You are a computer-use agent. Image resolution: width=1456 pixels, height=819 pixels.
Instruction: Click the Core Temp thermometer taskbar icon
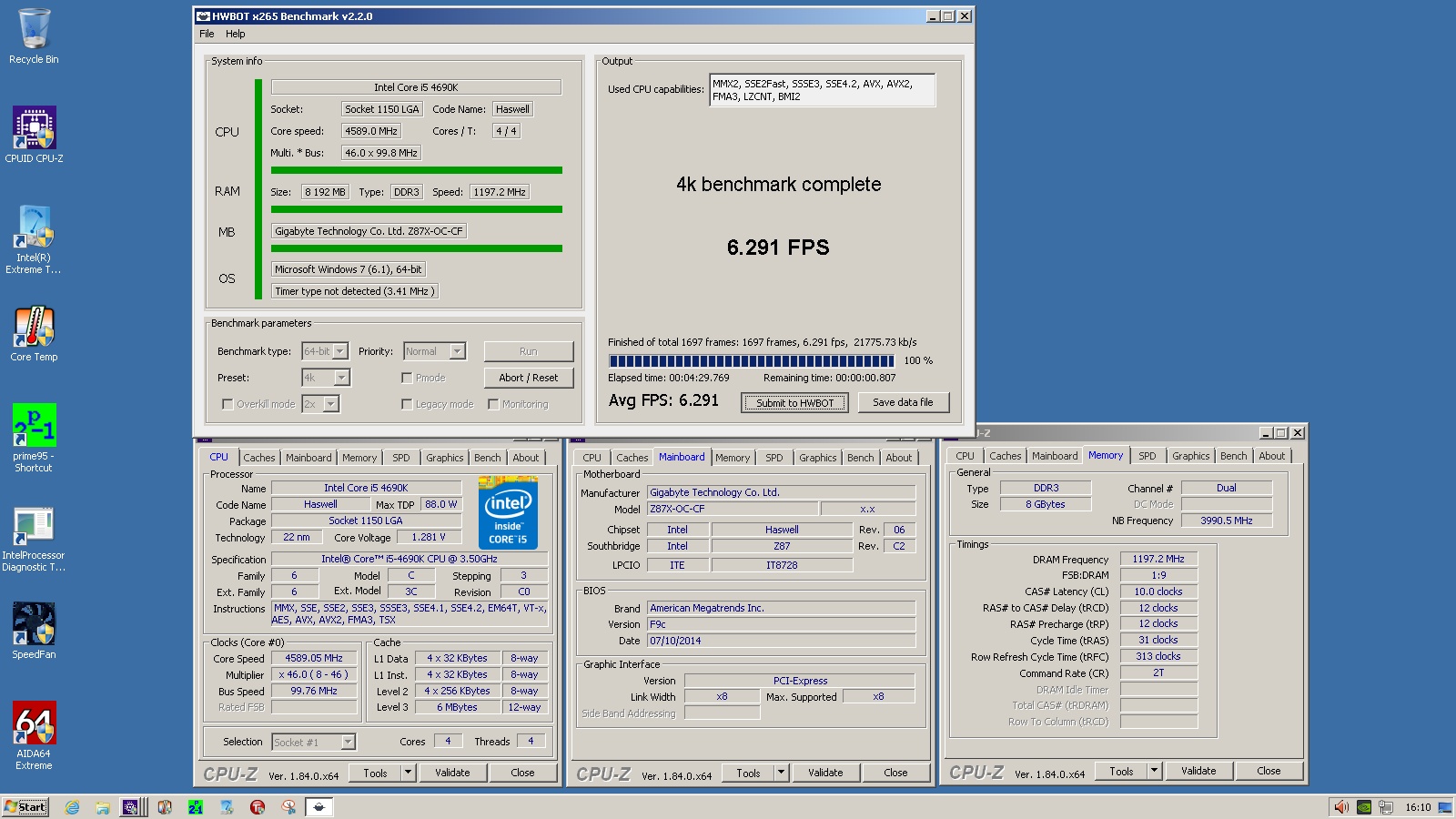[x=165, y=807]
